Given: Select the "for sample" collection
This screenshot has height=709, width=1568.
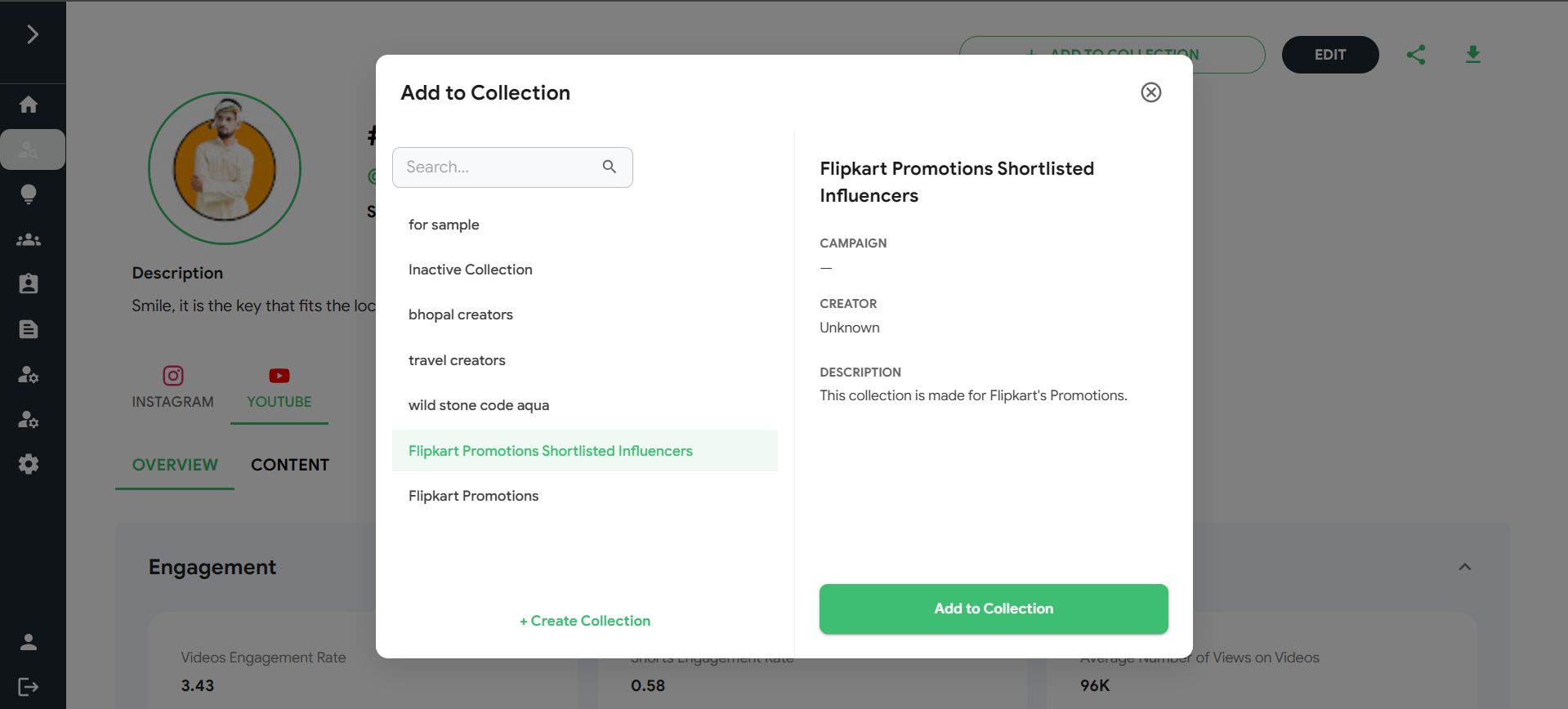Looking at the screenshot, I should pos(444,225).
